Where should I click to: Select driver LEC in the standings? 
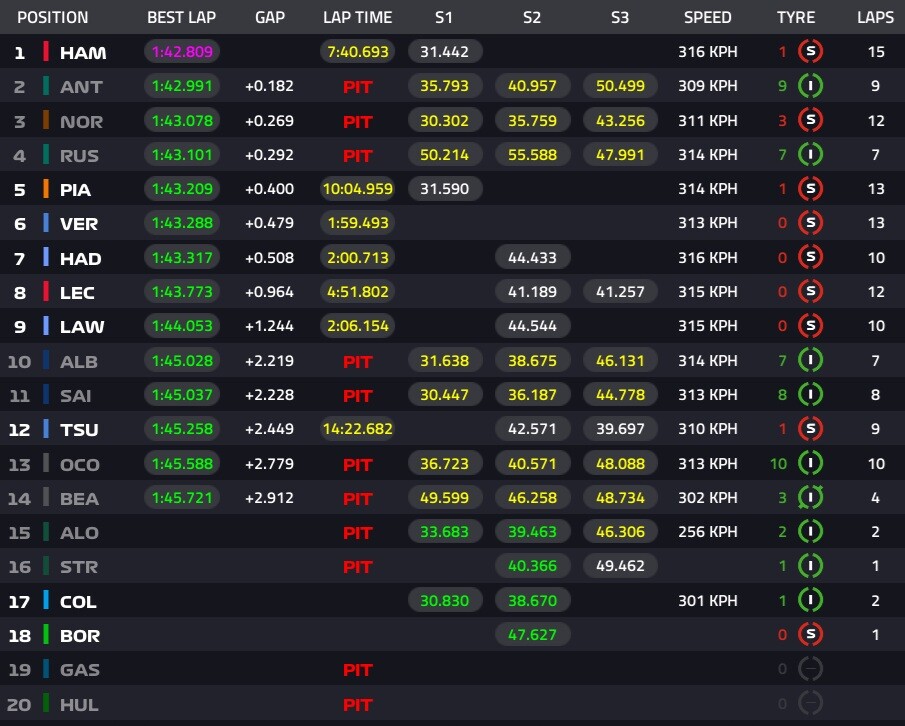point(79,292)
